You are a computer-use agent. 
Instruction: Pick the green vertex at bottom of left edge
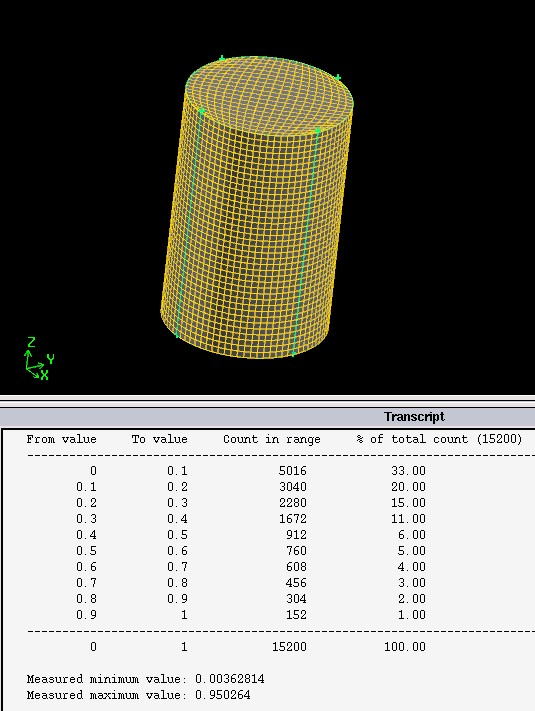(176, 335)
